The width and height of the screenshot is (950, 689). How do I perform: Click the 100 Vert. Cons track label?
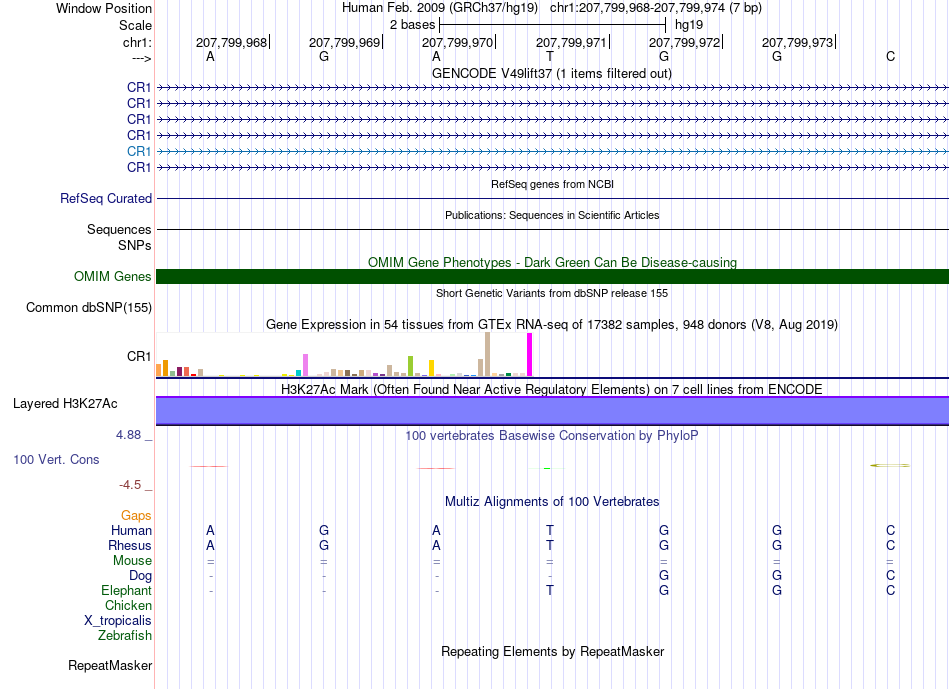[x=56, y=459]
